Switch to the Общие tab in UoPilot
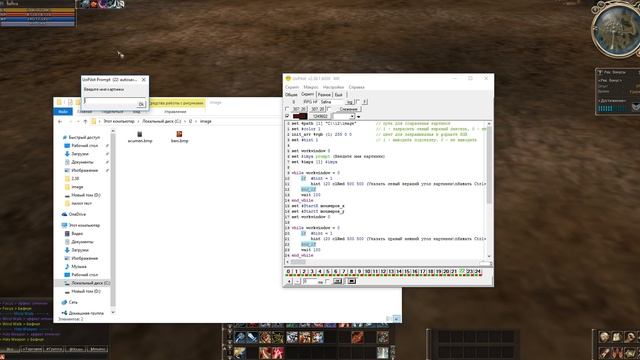 [291, 95]
